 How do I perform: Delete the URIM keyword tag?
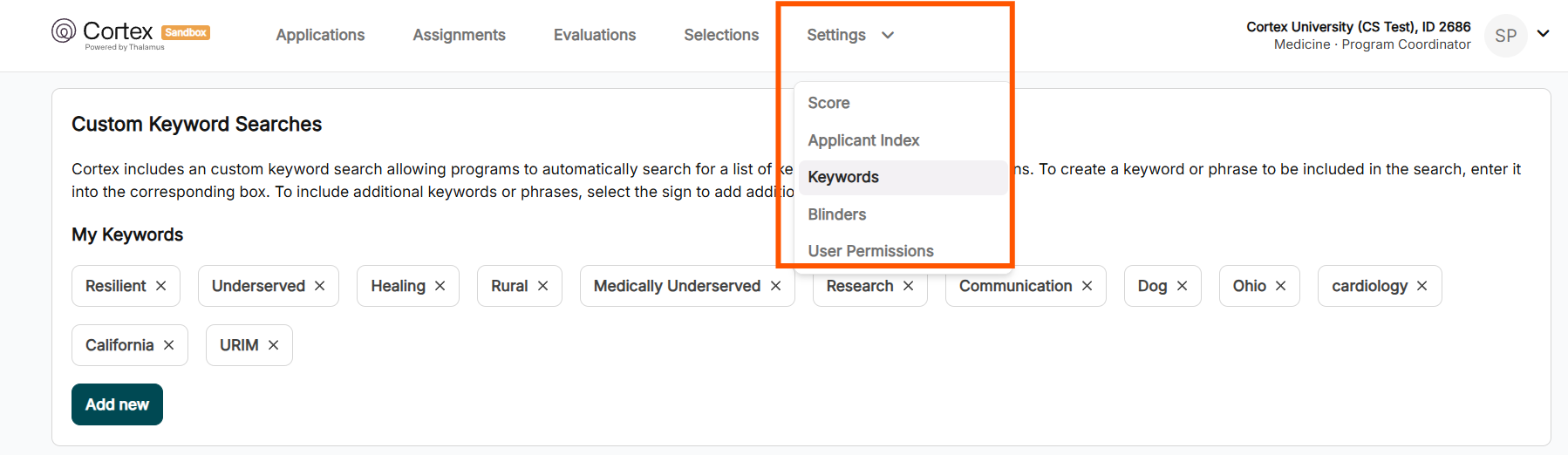tap(274, 345)
